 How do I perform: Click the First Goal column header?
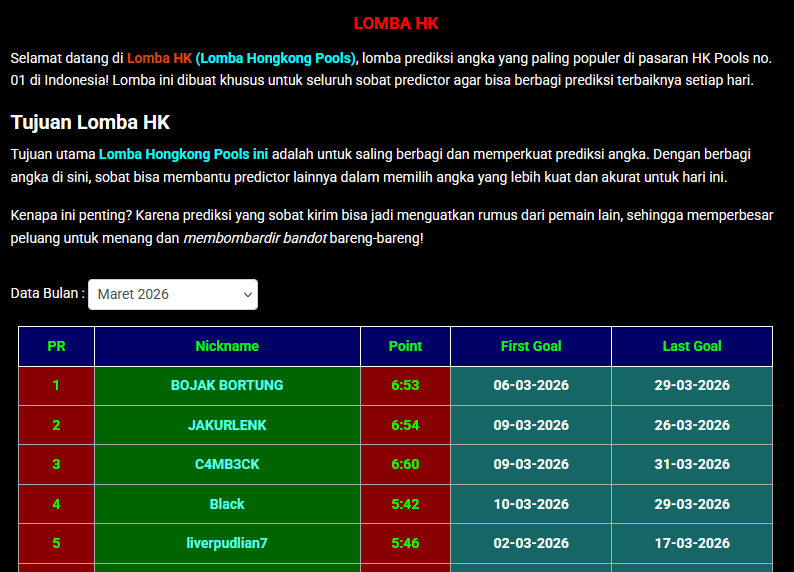531,346
